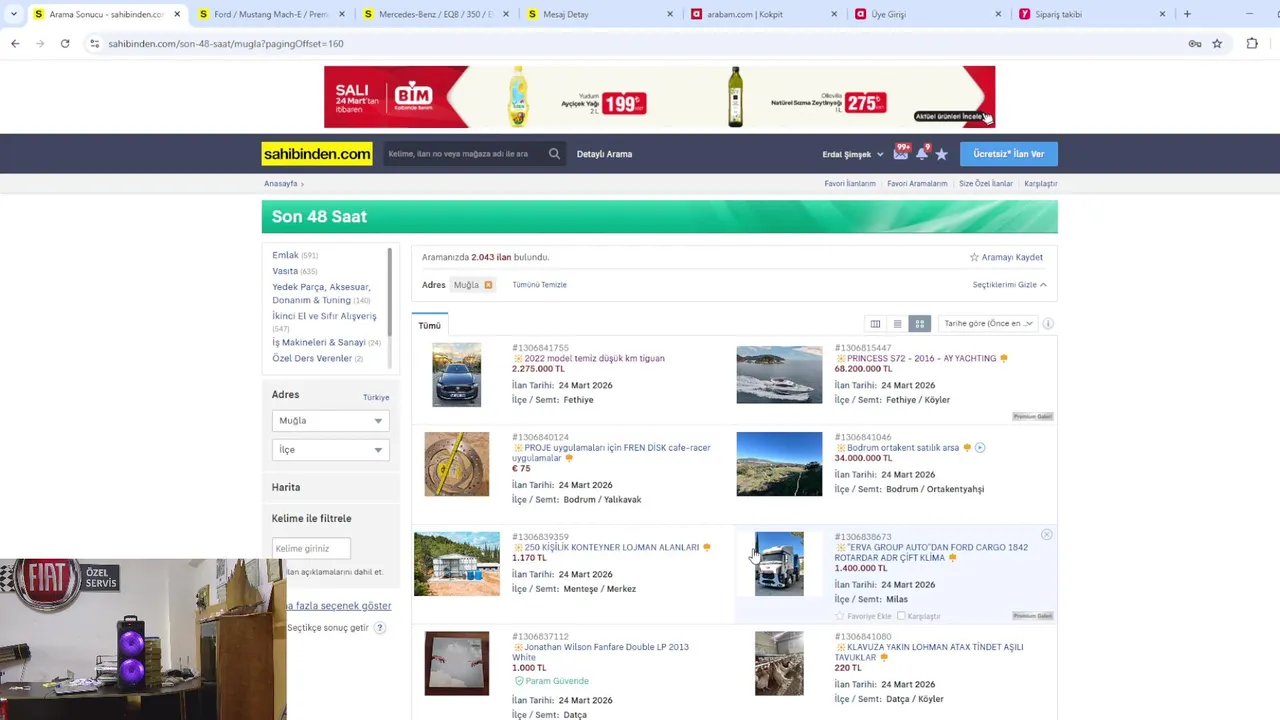Tick the Karşılaştır checkbox on Ford Cargo listing
1280x720 pixels.
pos(902,616)
